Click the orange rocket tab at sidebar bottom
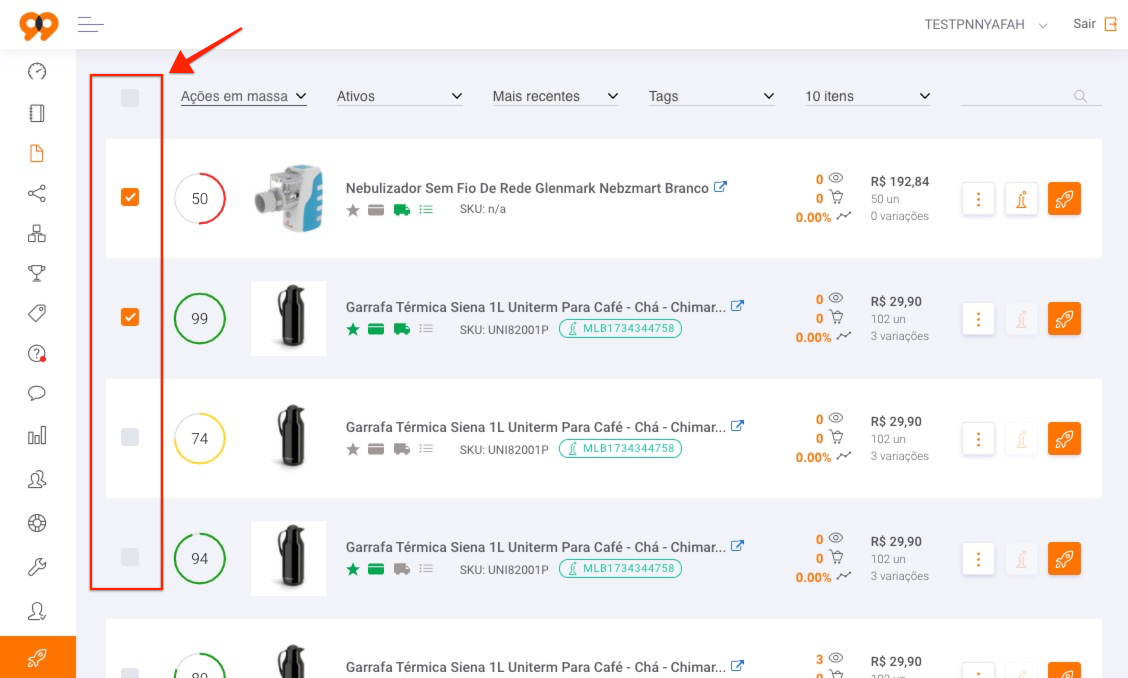The width and height of the screenshot is (1128, 678). click(x=37, y=657)
